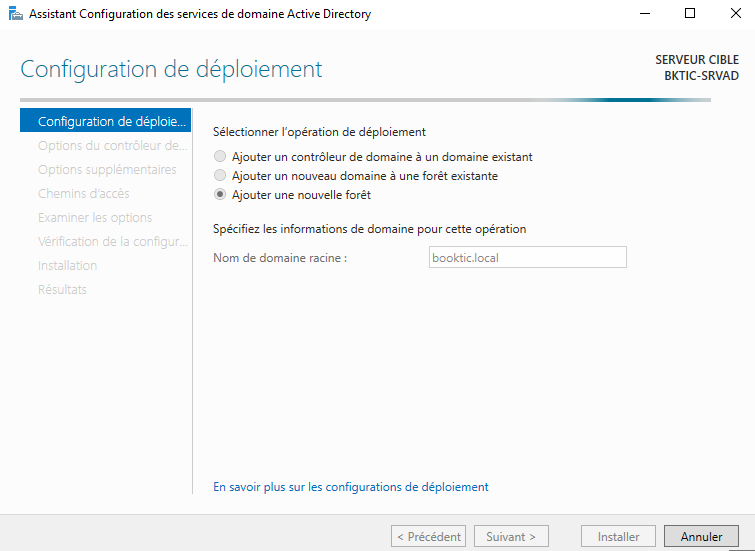Minimize the Active Directory wizard window
The height and width of the screenshot is (551, 755).
[645, 13]
